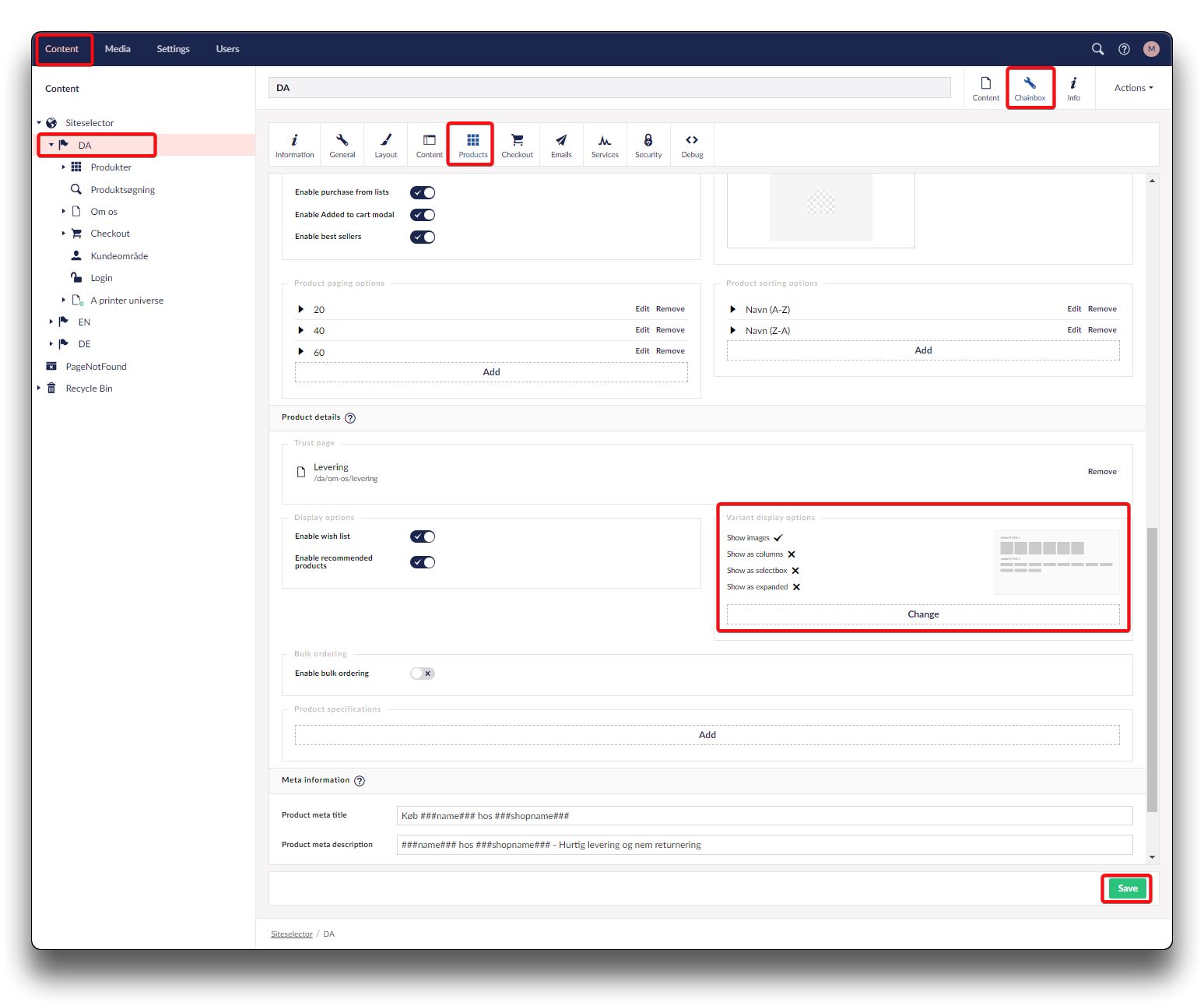Screen dimensions: 1204x1006
Task: Switch to the Media section
Action: point(118,49)
